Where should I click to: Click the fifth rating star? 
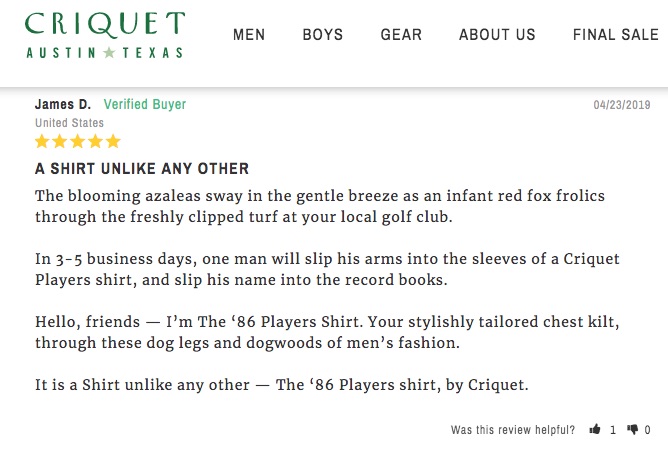113,141
